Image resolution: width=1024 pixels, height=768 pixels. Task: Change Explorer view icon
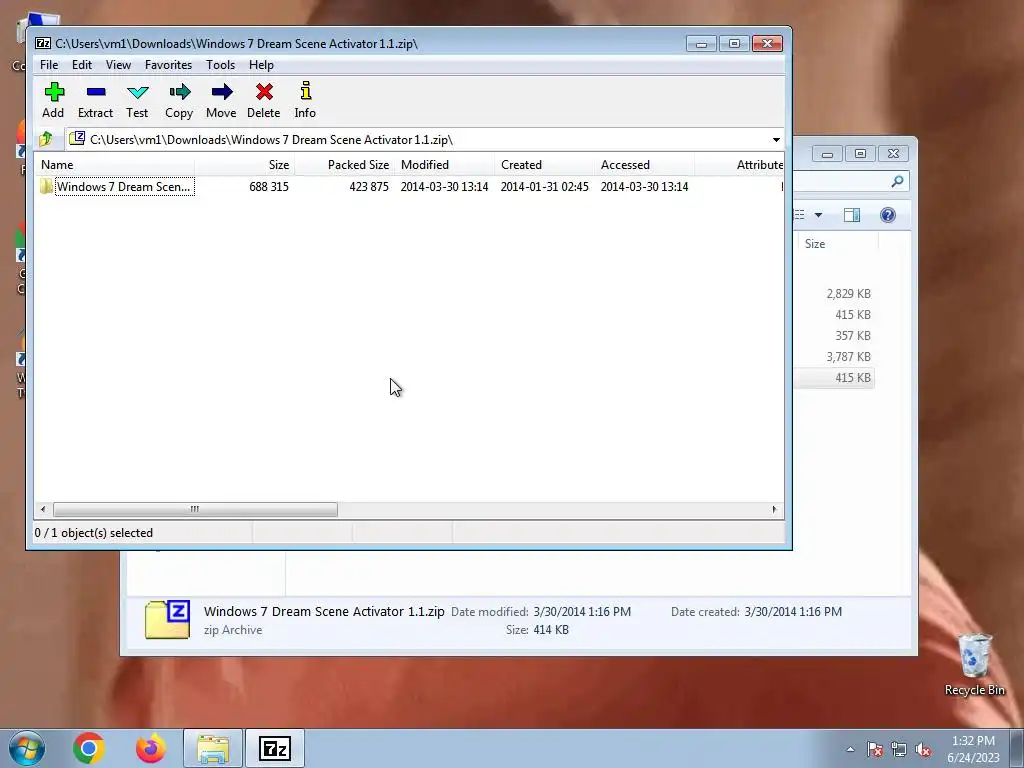pyautogui.click(x=800, y=215)
